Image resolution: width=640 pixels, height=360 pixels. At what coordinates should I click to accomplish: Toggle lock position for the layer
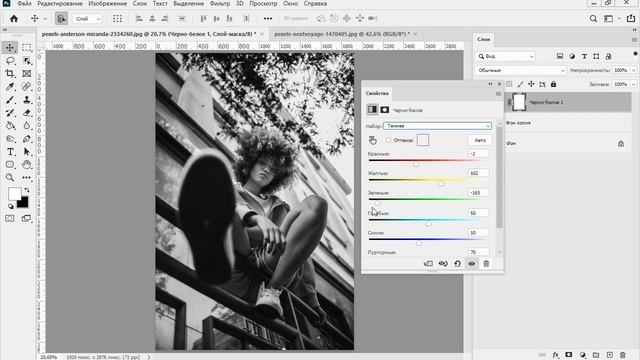point(531,84)
